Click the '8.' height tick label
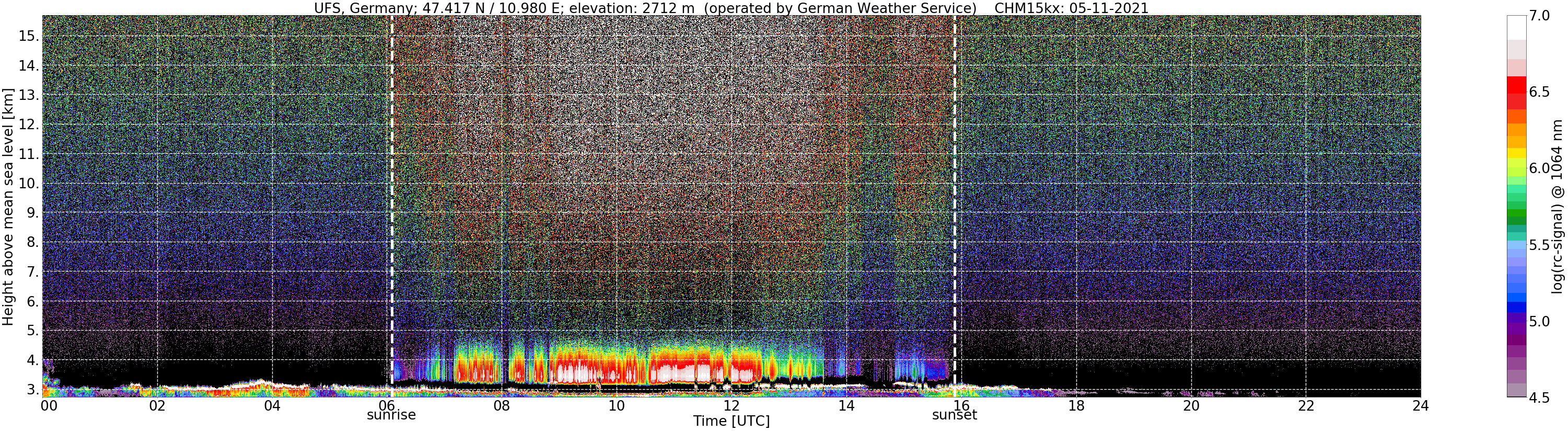This screenshot has height=431, width=1568. click(33, 242)
